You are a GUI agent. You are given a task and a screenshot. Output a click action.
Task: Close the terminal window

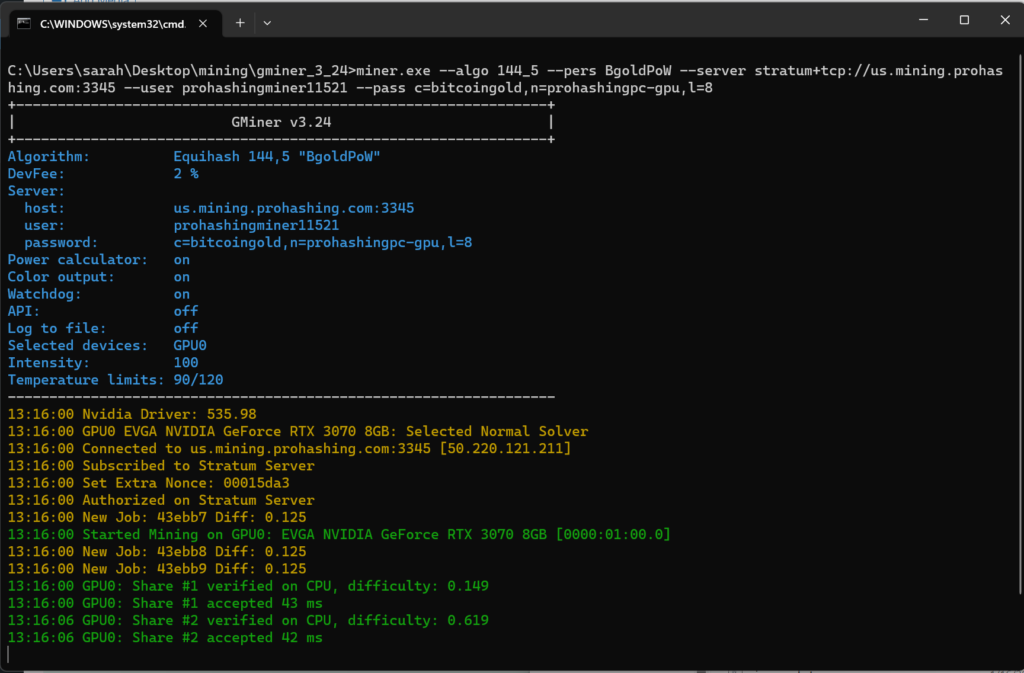[x=1005, y=20]
